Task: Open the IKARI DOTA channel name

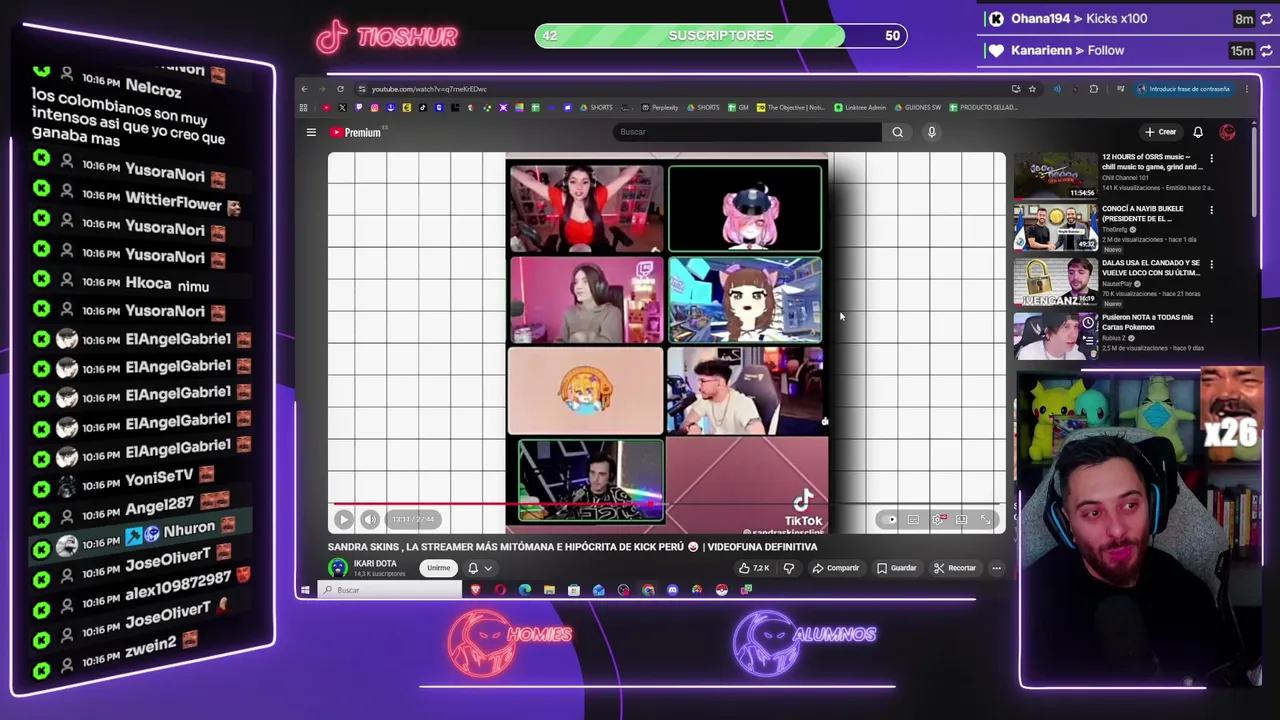Action: point(375,564)
